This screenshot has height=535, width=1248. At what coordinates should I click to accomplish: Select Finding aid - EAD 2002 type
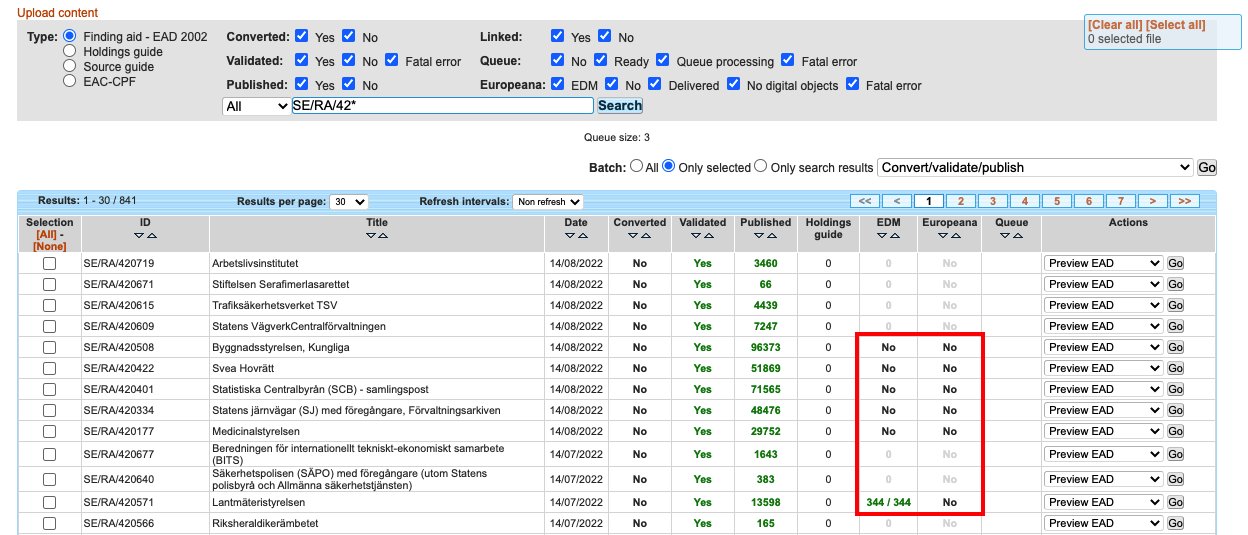tap(70, 36)
